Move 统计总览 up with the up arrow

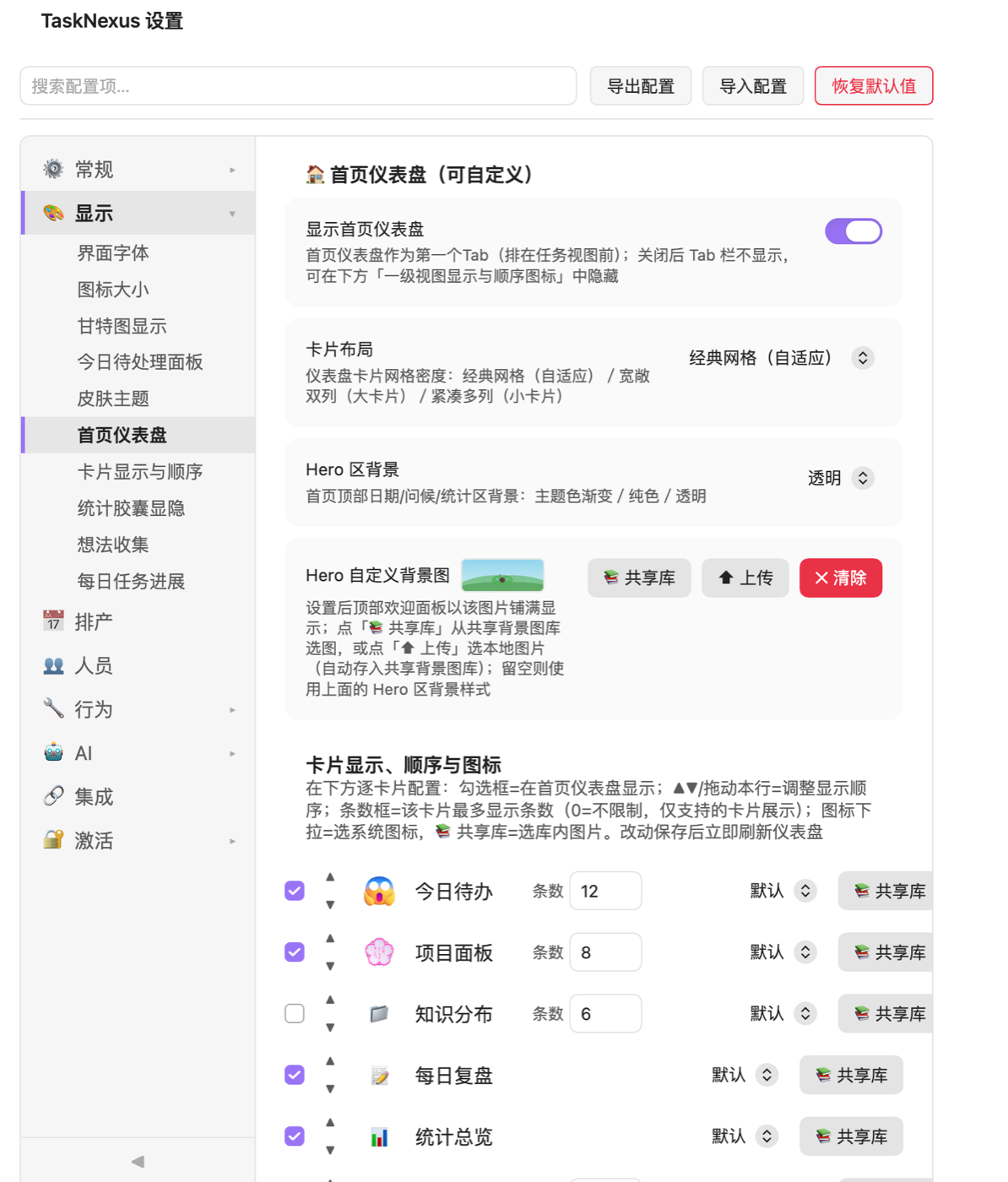click(330, 1123)
